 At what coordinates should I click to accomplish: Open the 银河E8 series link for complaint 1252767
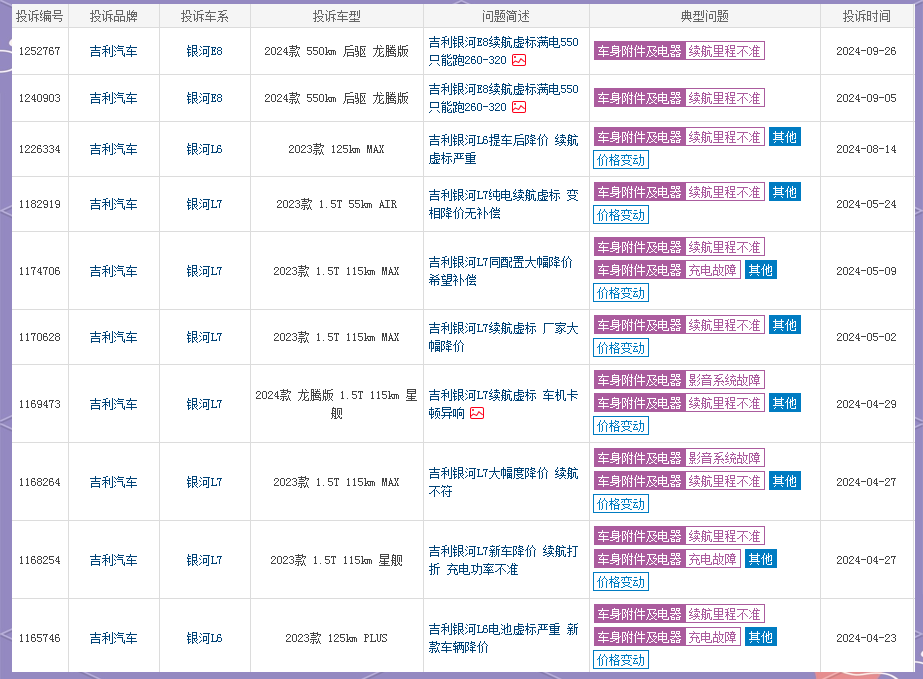(204, 51)
